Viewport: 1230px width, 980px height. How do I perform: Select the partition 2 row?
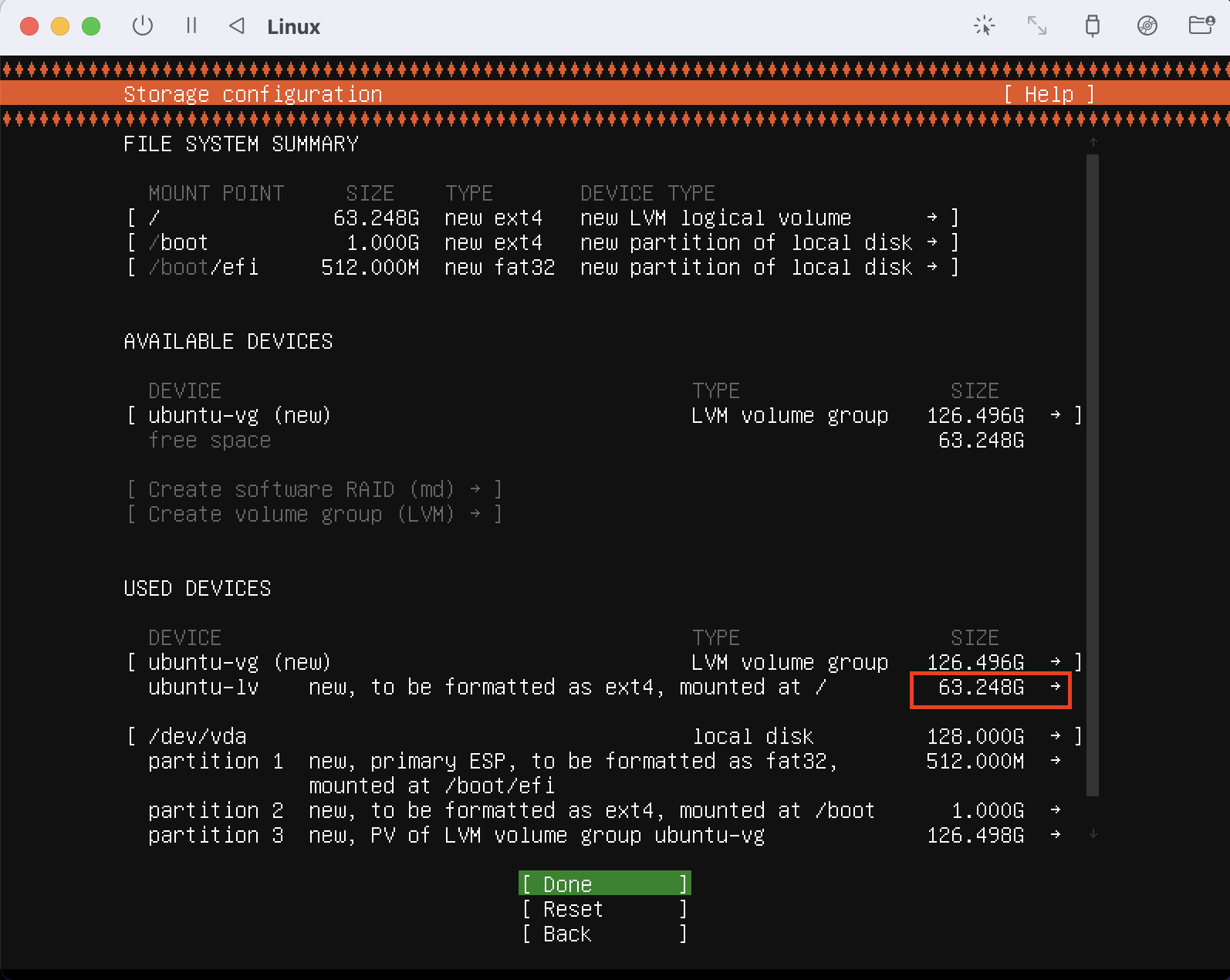point(605,810)
